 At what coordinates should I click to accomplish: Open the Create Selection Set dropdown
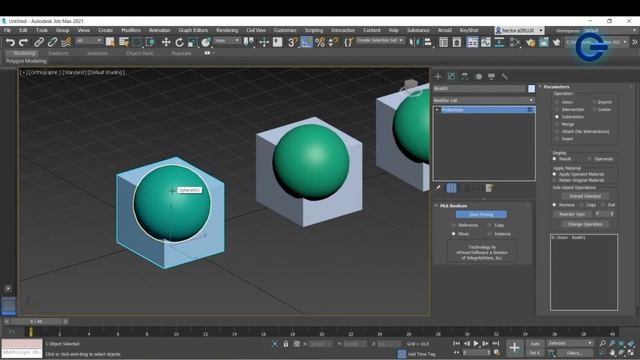(x=380, y=40)
